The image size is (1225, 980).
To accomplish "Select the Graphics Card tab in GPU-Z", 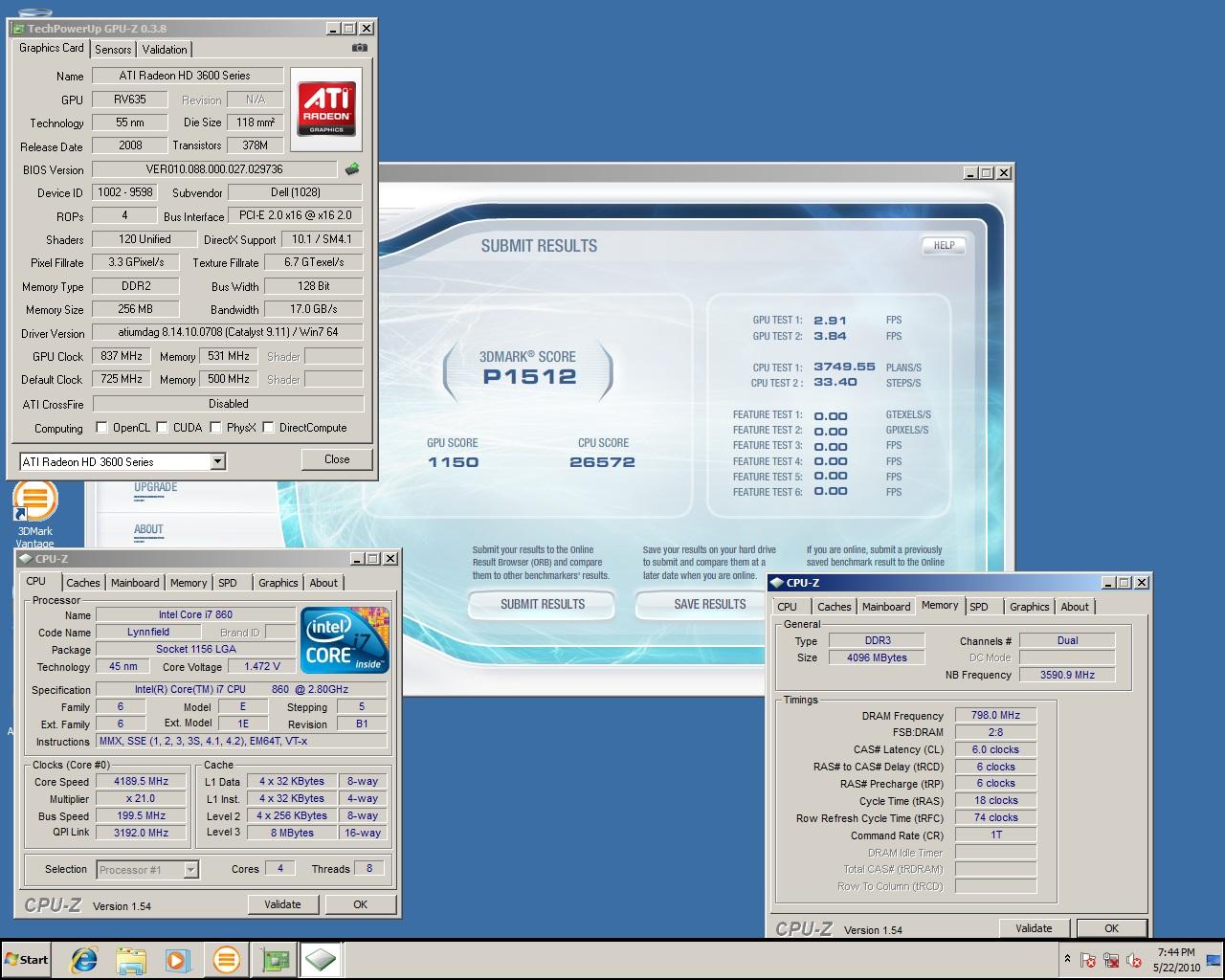I will tap(52, 48).
